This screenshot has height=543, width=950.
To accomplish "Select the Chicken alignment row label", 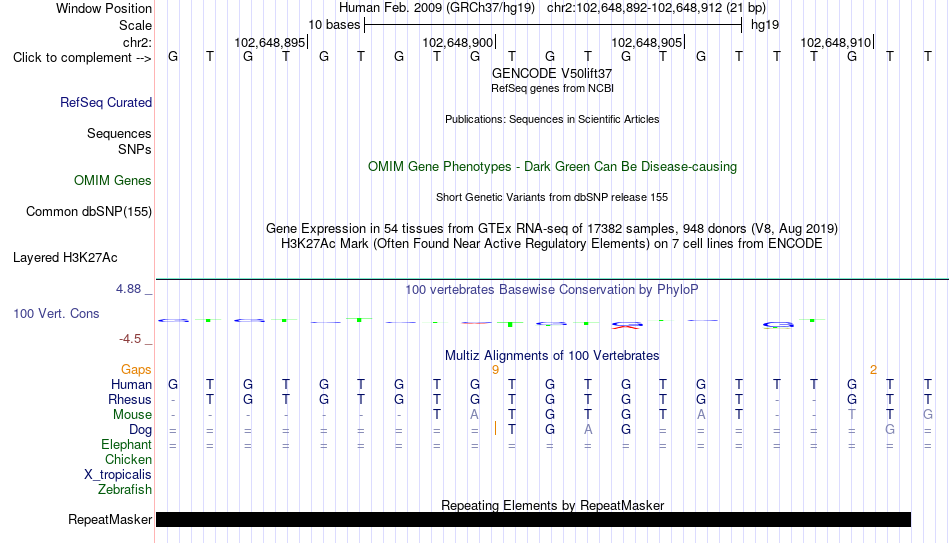I will [128, 459].
